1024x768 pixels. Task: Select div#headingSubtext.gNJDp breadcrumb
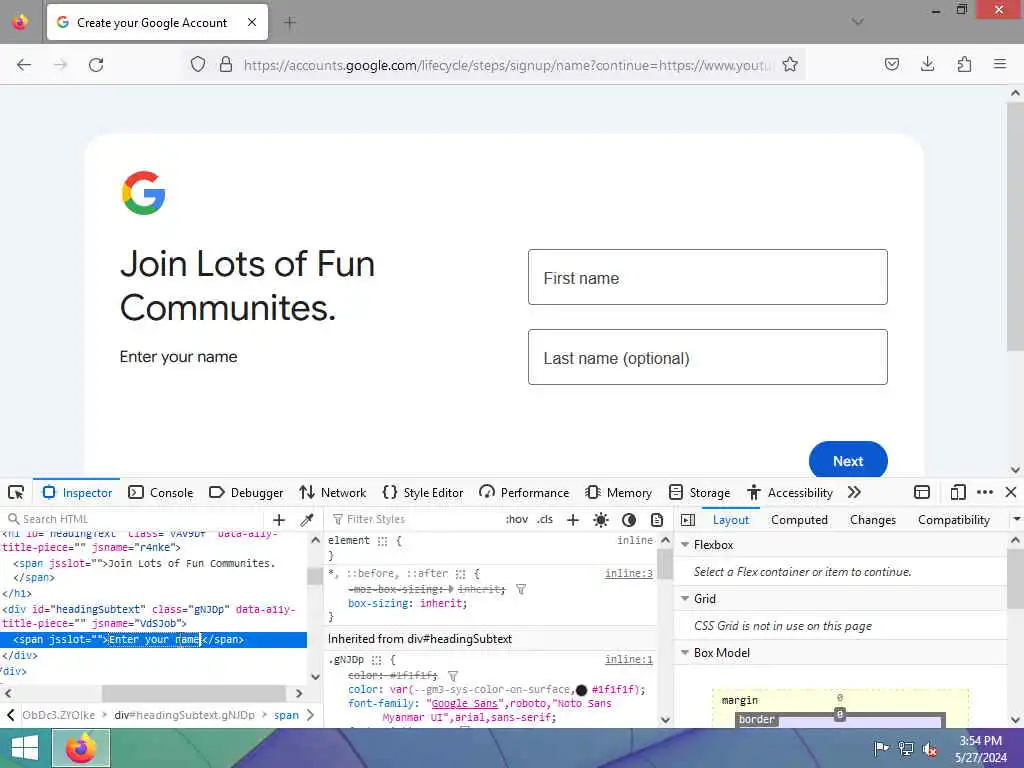click(x=184, y=715)
